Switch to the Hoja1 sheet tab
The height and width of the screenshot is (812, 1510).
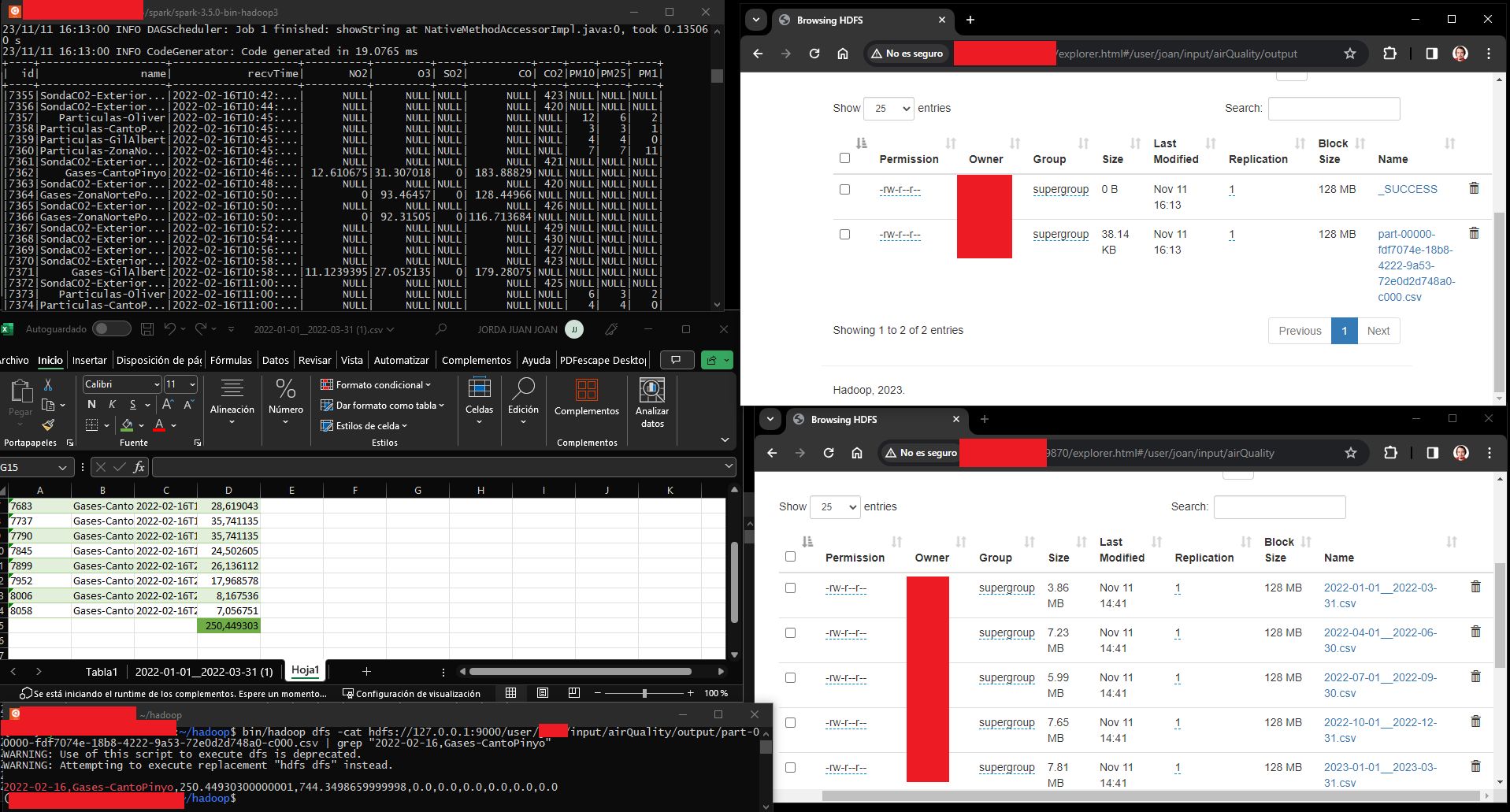pos(304,670)
